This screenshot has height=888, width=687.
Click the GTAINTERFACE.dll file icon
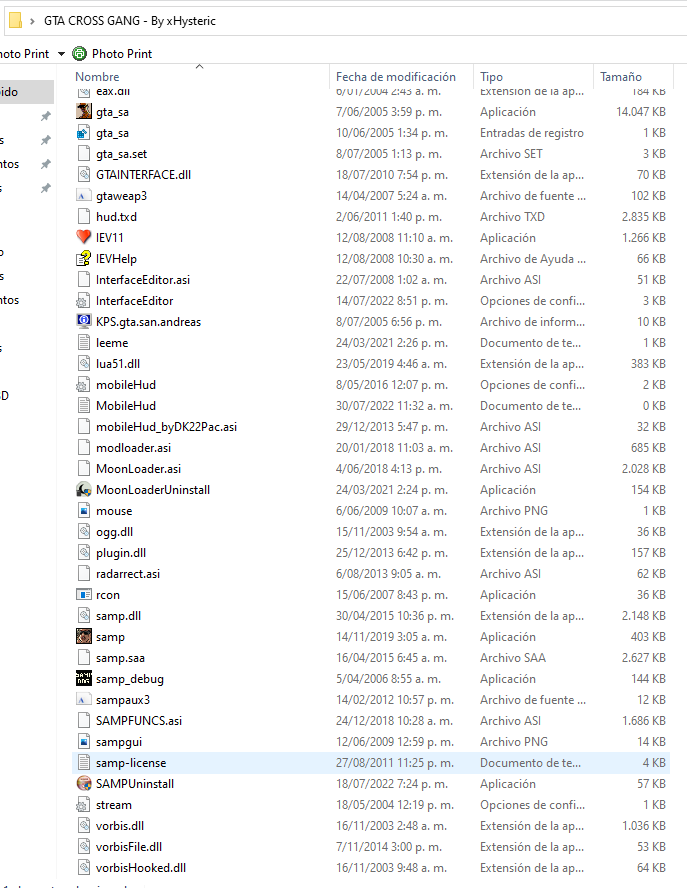84,174
